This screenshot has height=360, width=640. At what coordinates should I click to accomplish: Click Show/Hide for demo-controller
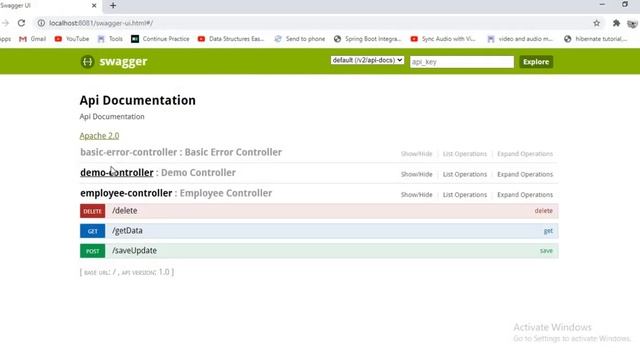click(x=416, y=174)
